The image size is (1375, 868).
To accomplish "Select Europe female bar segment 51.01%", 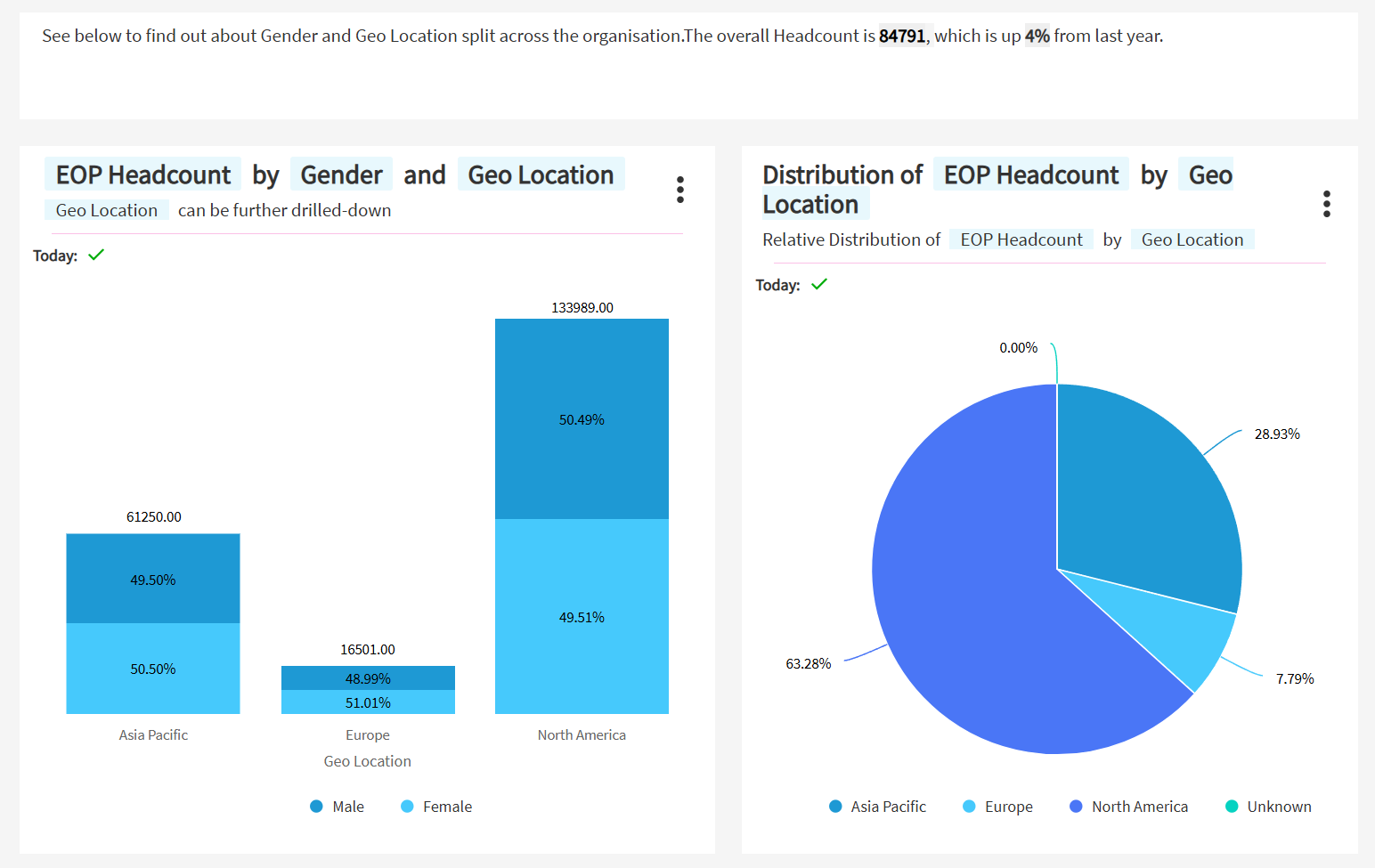I will tap(368, 702).
